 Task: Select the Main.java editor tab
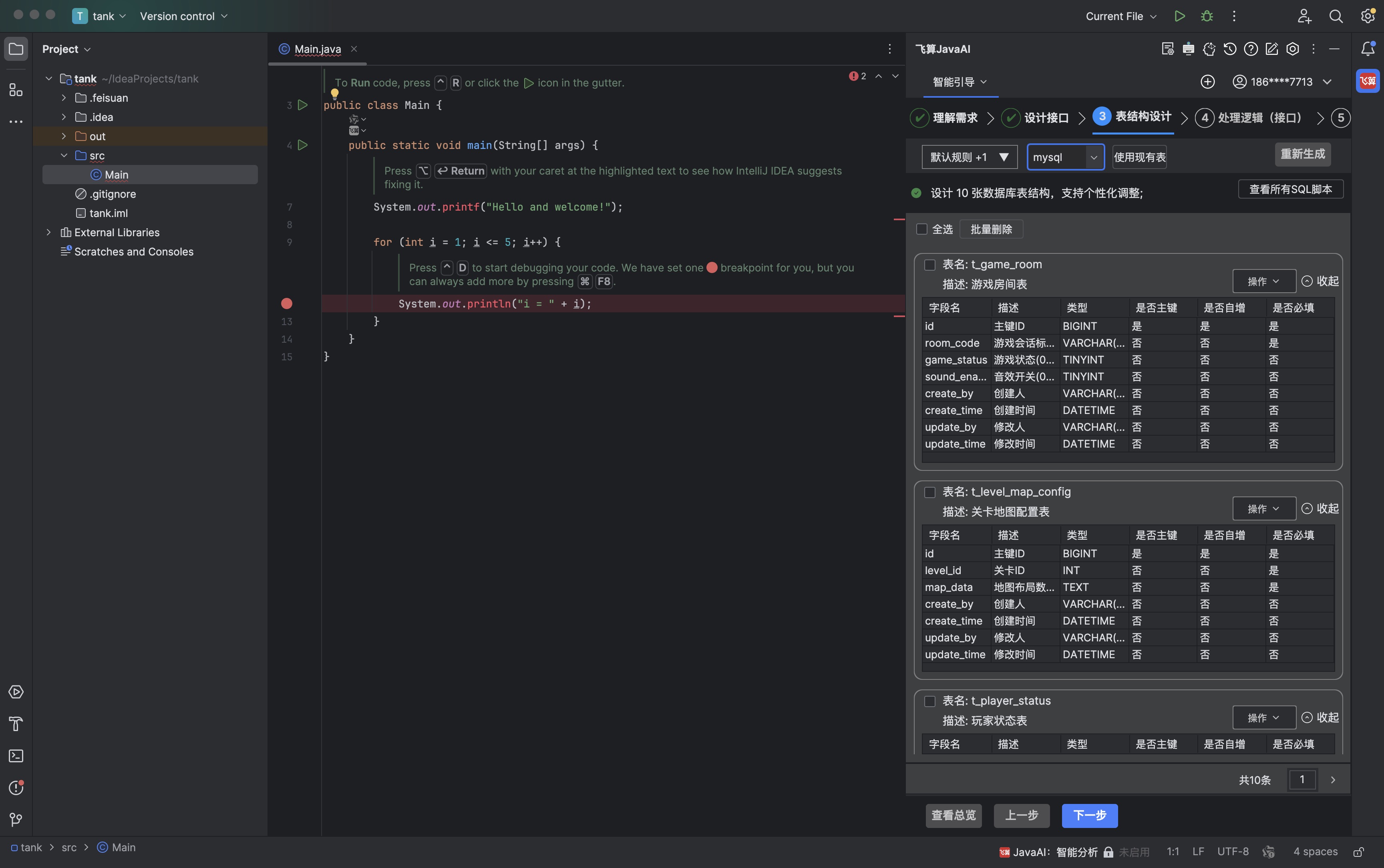(317, 49)
